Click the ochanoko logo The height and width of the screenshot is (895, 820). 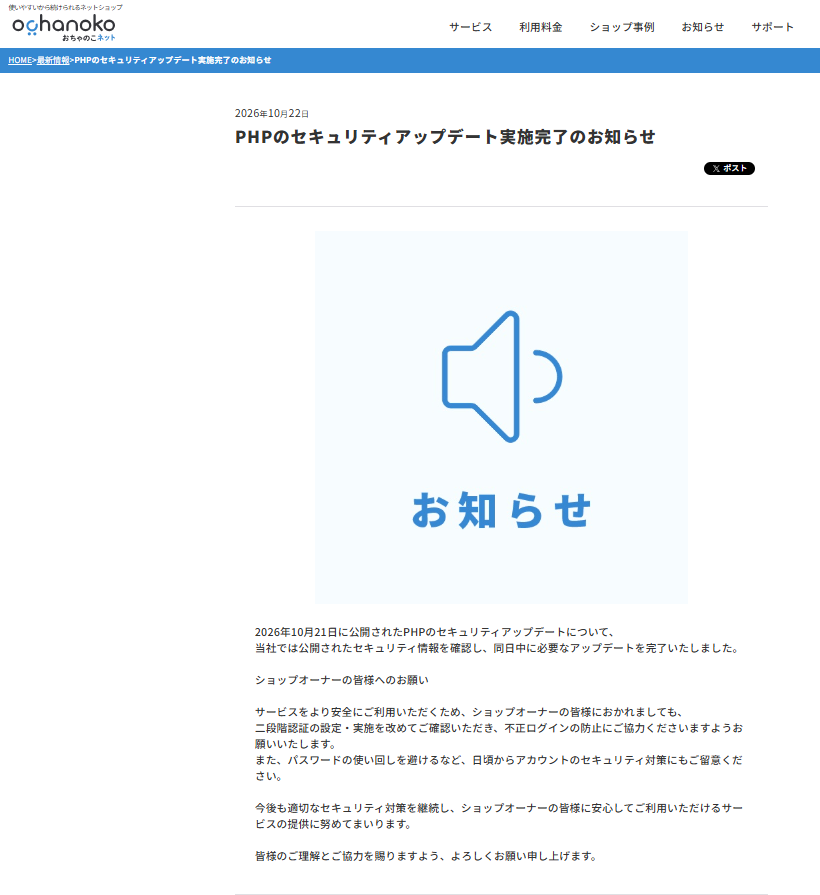(64, 27)
